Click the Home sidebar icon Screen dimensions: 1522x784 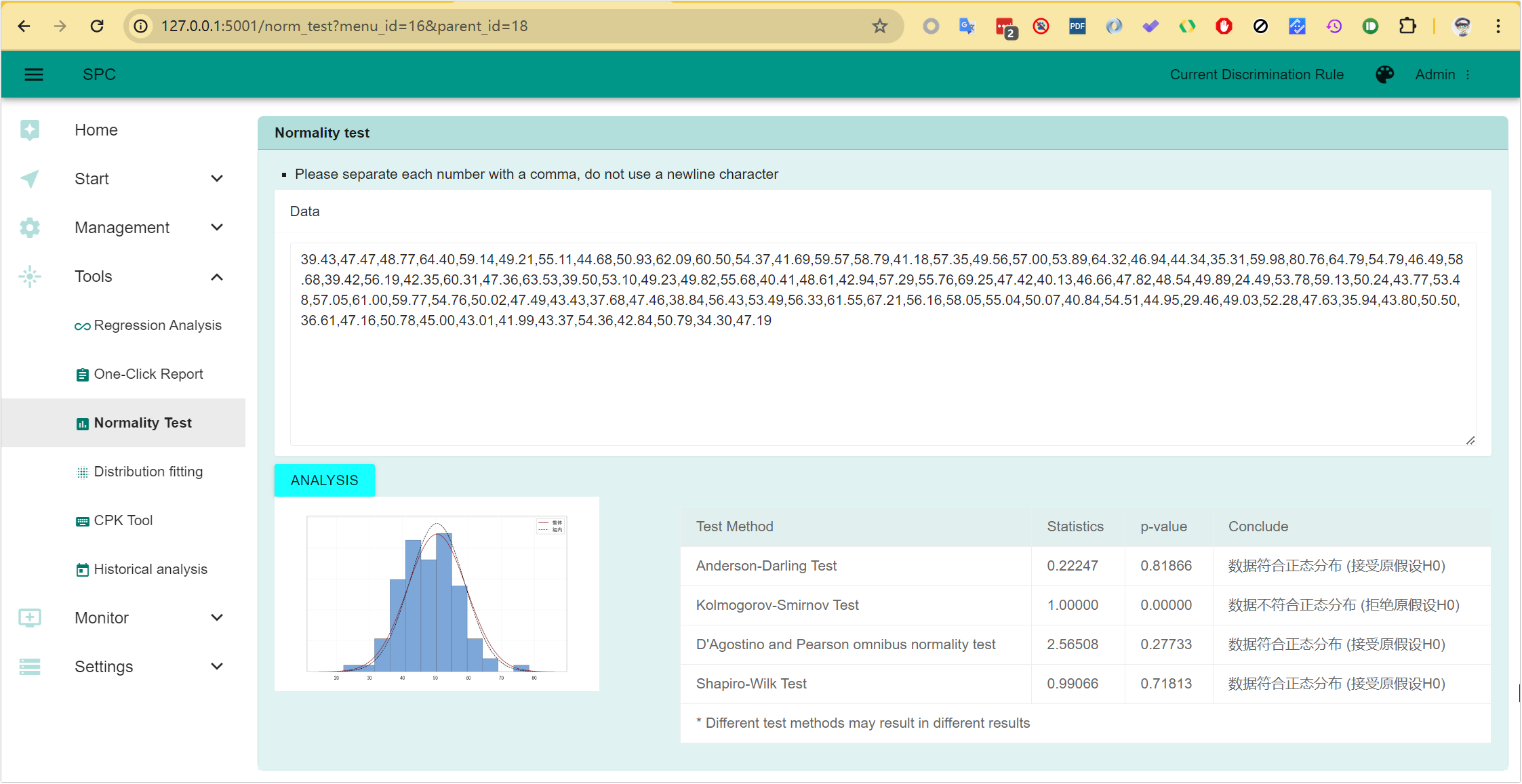click(x=30, y=129)
